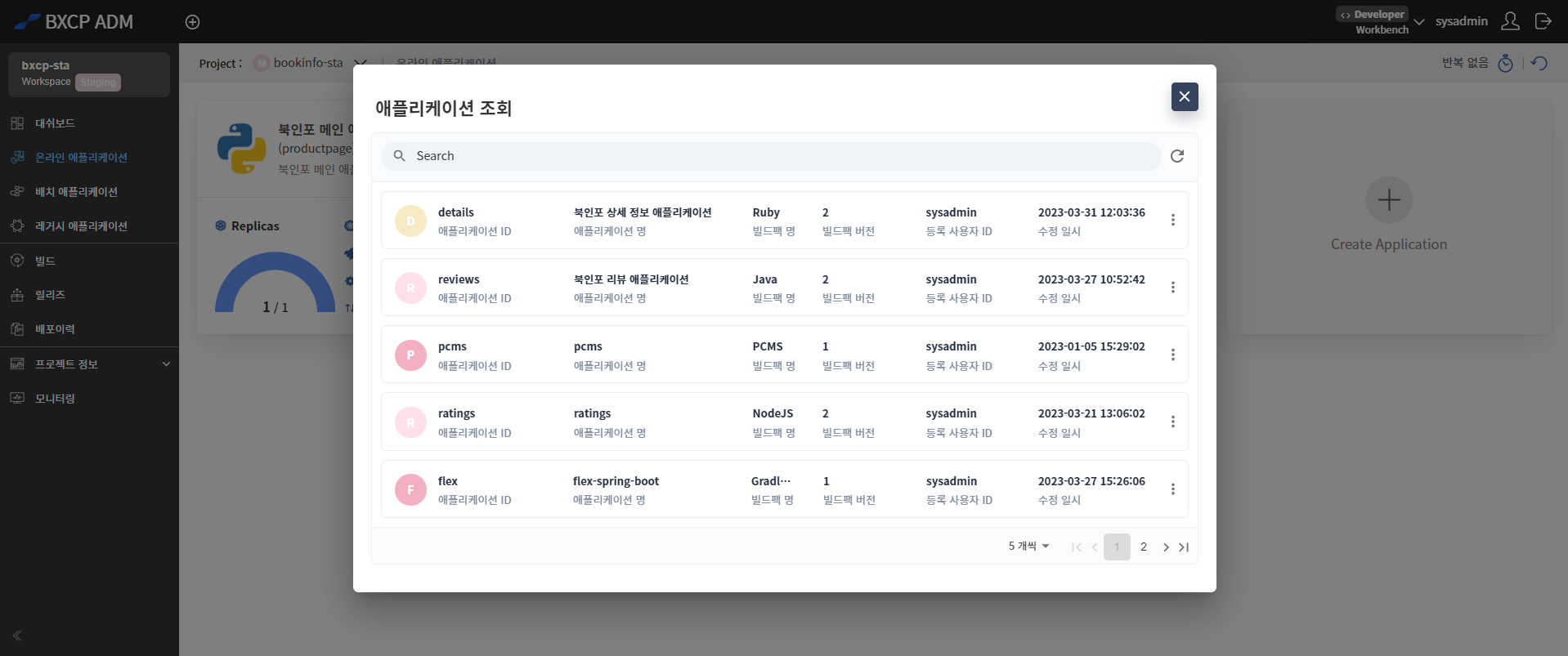Click the timer icon beside 반복 없음
The width and height of the screenshot is (1568, 656).
point(1505,63)
